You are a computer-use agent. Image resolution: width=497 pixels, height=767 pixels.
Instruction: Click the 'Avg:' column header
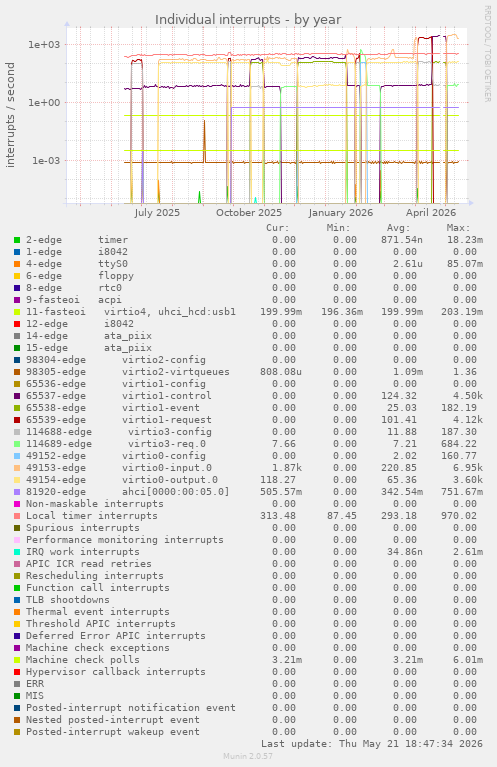[x=399, y=228]
